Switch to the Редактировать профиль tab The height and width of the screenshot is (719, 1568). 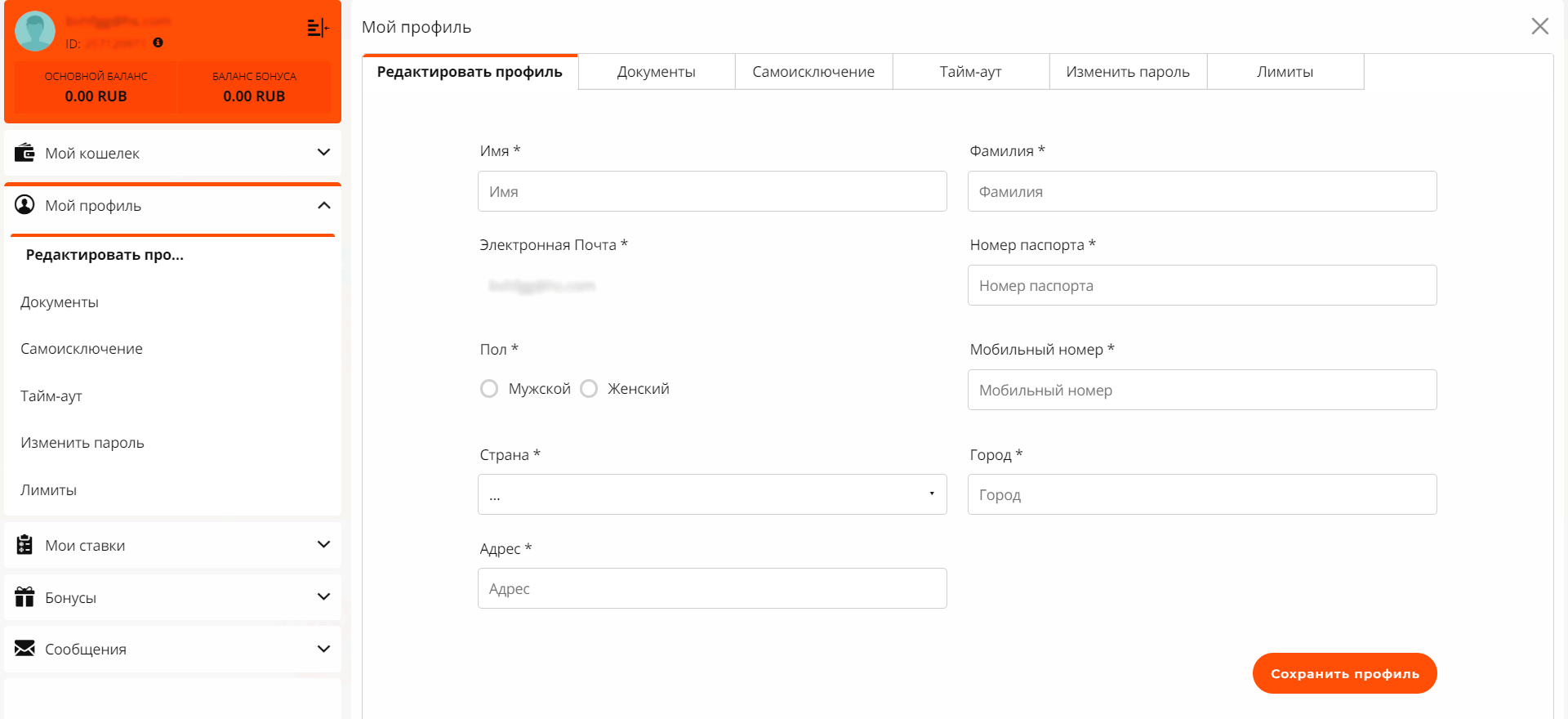tap(470, 72)
